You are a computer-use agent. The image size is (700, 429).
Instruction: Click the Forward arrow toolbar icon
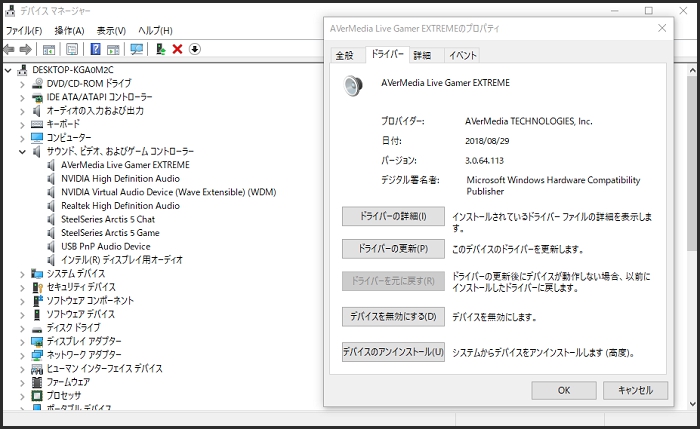[x=25, y=49]
